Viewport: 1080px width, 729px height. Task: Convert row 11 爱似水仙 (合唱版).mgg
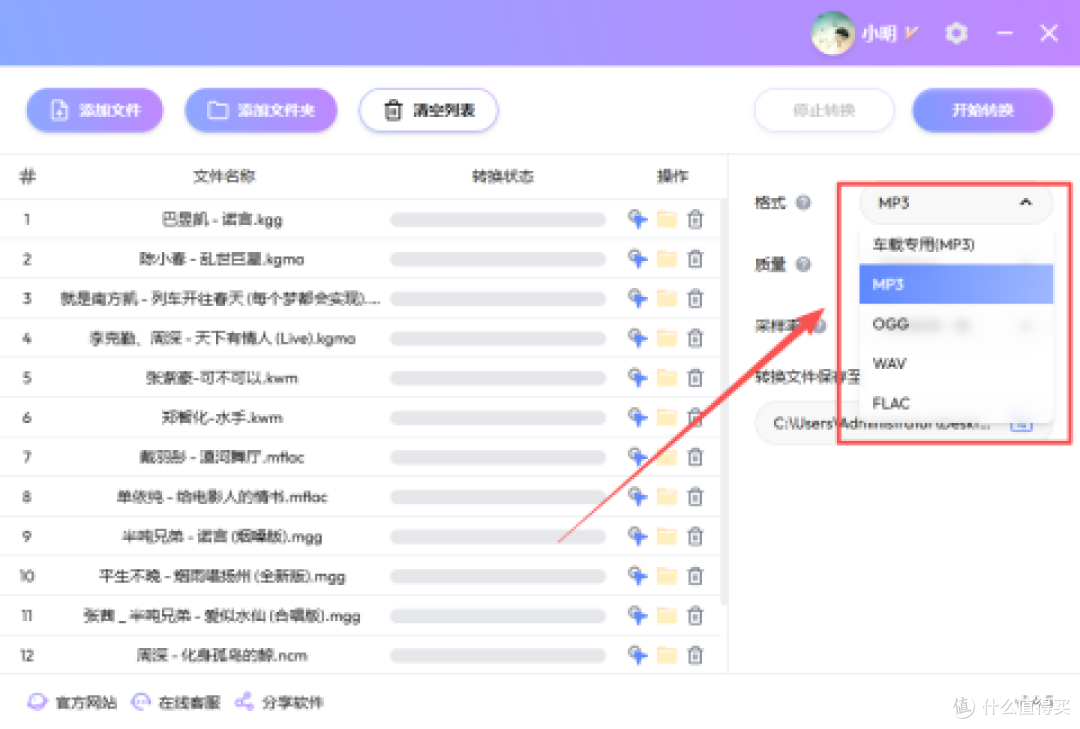click(637, 615)
